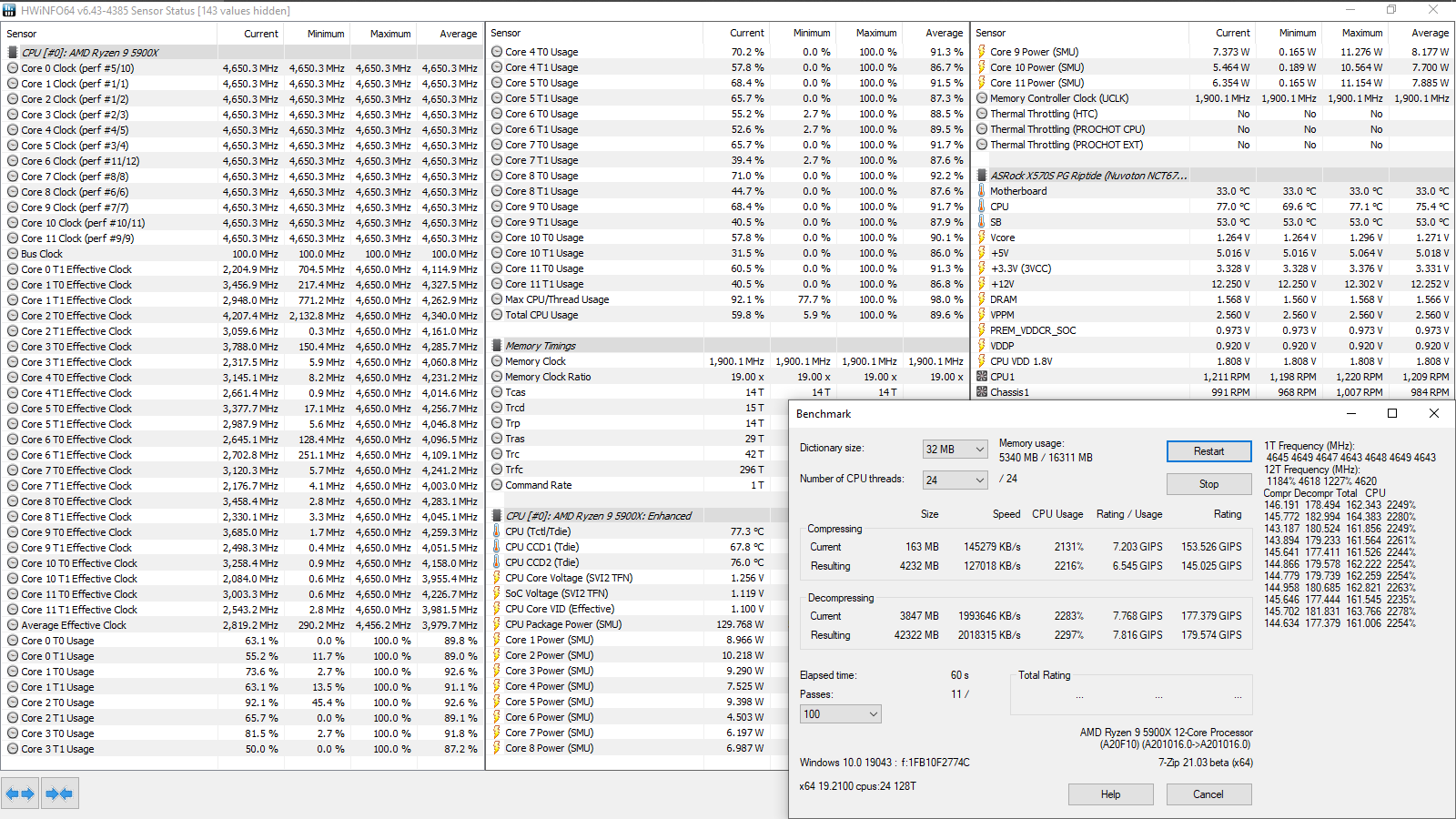
Task: Click the icon next to Average Effective Clock
Action: point(13,625)
